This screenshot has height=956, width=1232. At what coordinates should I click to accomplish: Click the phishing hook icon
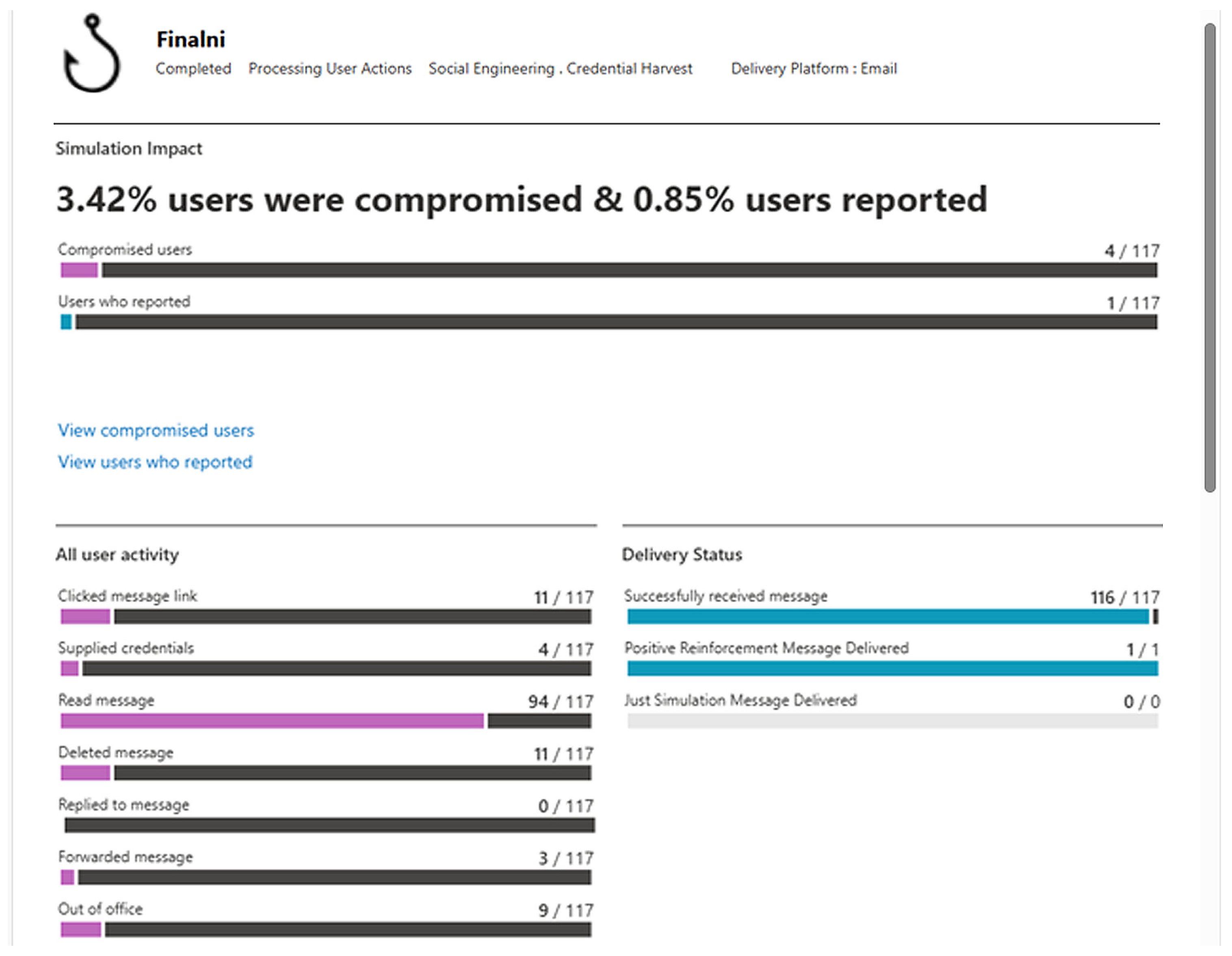click(x=91, y=54)
